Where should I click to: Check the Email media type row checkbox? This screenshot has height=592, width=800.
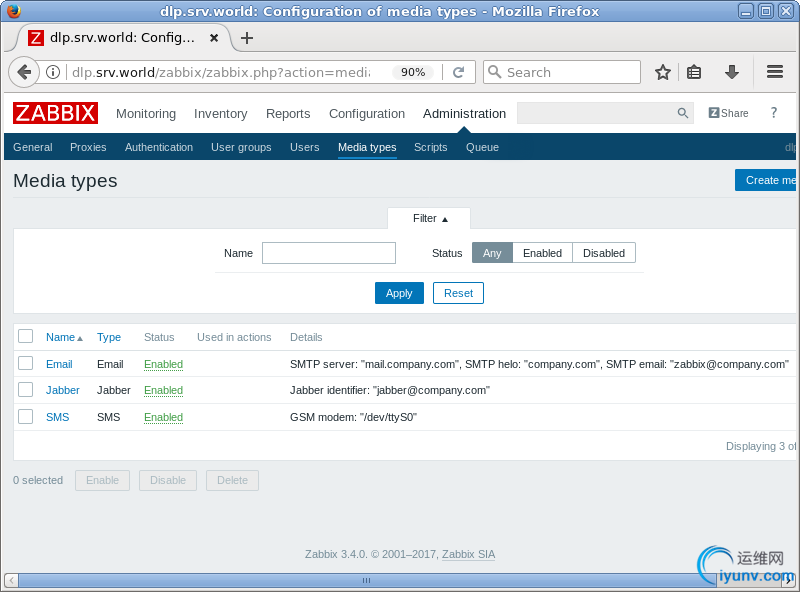click(x=26, y=363)
